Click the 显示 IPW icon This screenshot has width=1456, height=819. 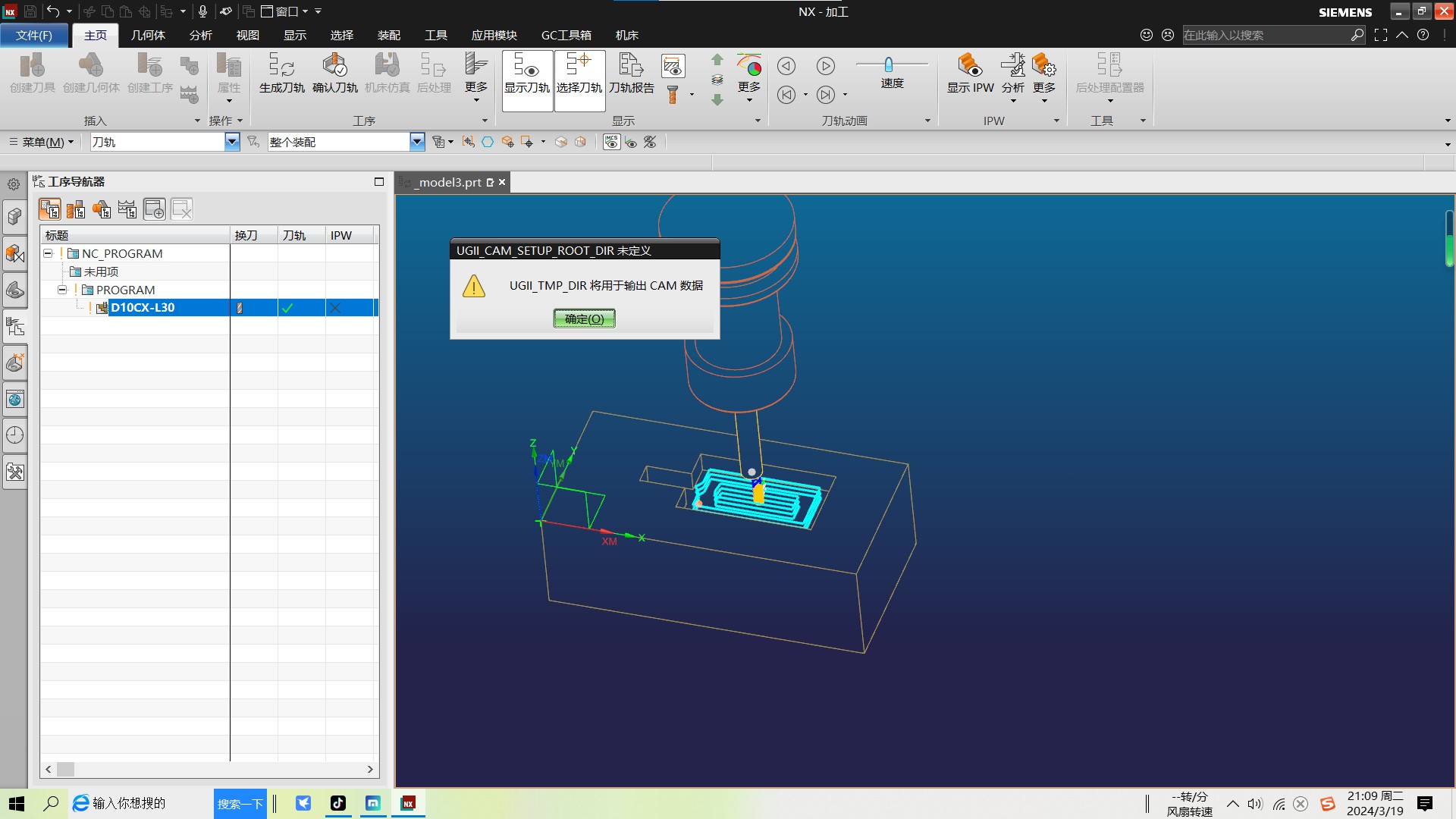click(x=970, y=74)
